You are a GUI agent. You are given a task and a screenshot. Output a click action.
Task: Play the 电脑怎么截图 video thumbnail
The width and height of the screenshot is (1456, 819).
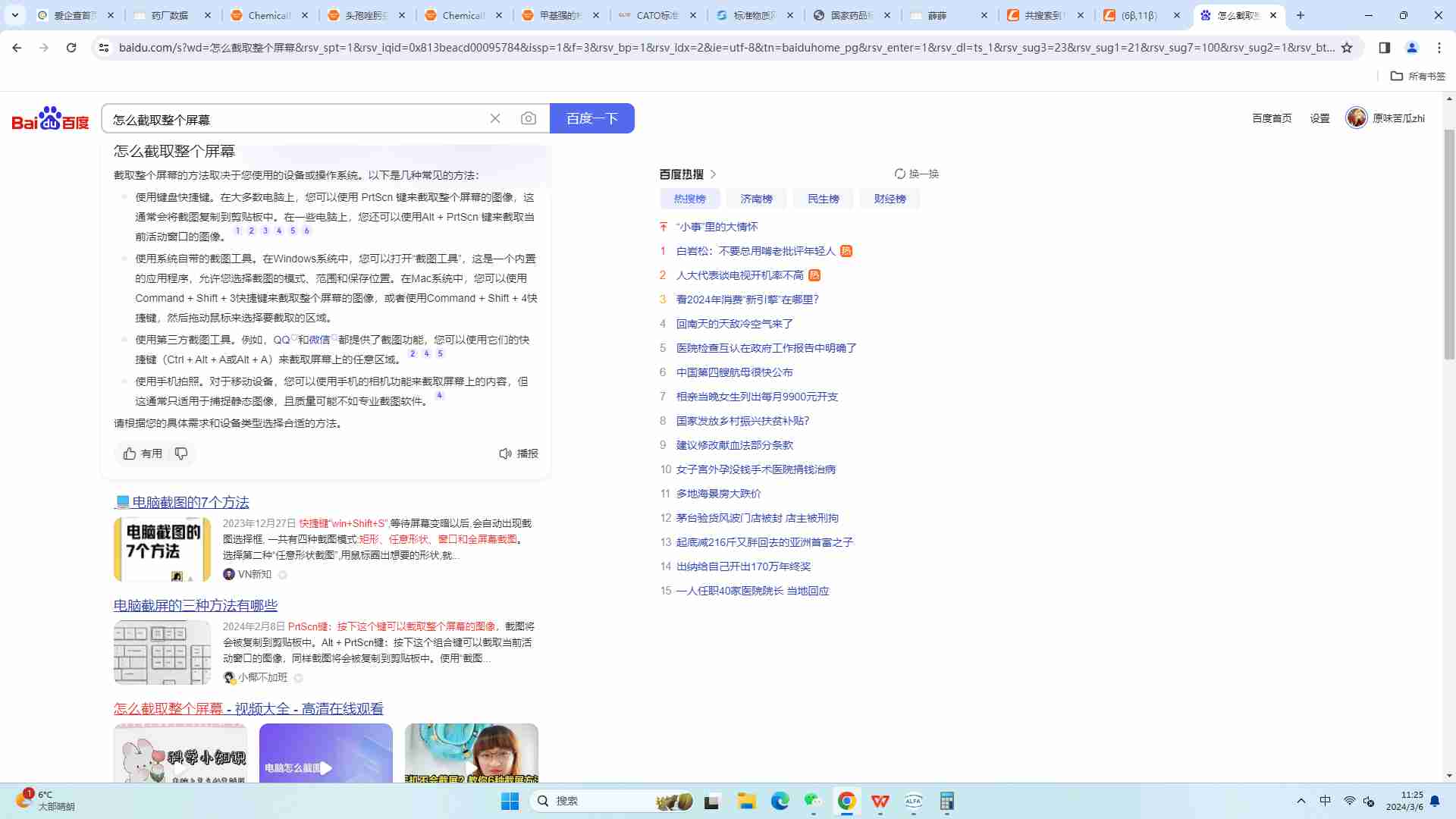pos(326,753)
